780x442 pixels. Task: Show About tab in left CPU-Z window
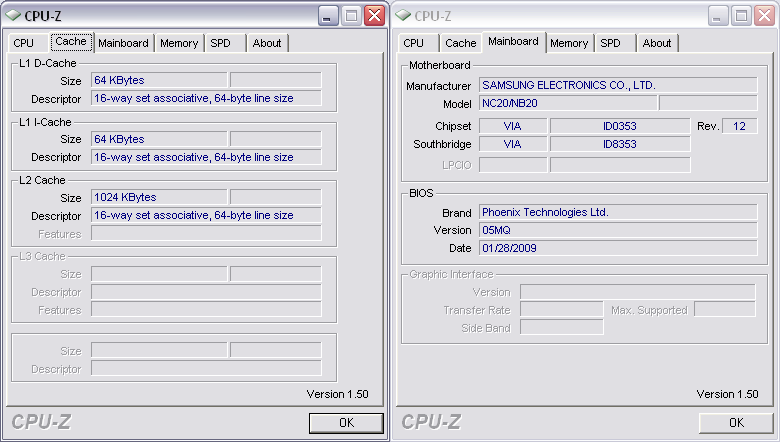click(x=267, y=43)
